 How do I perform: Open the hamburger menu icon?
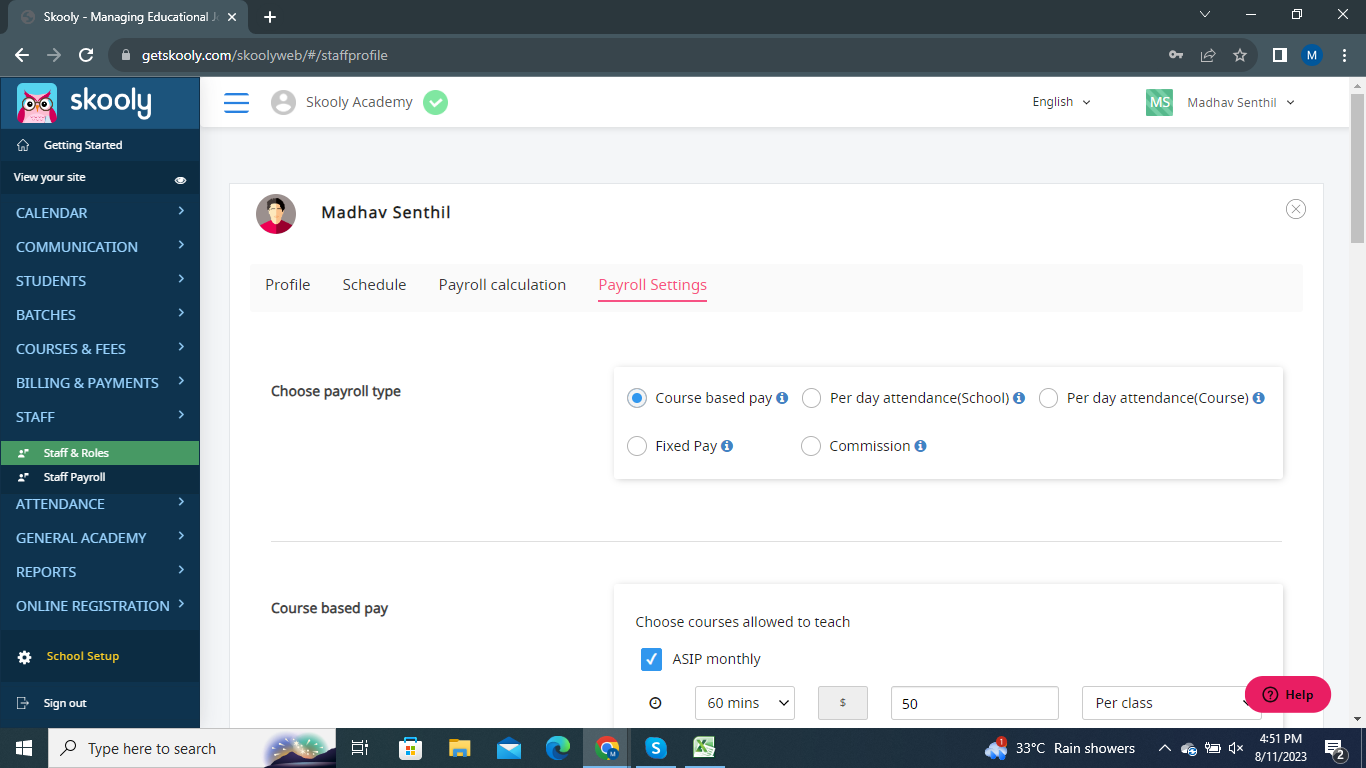236,102
